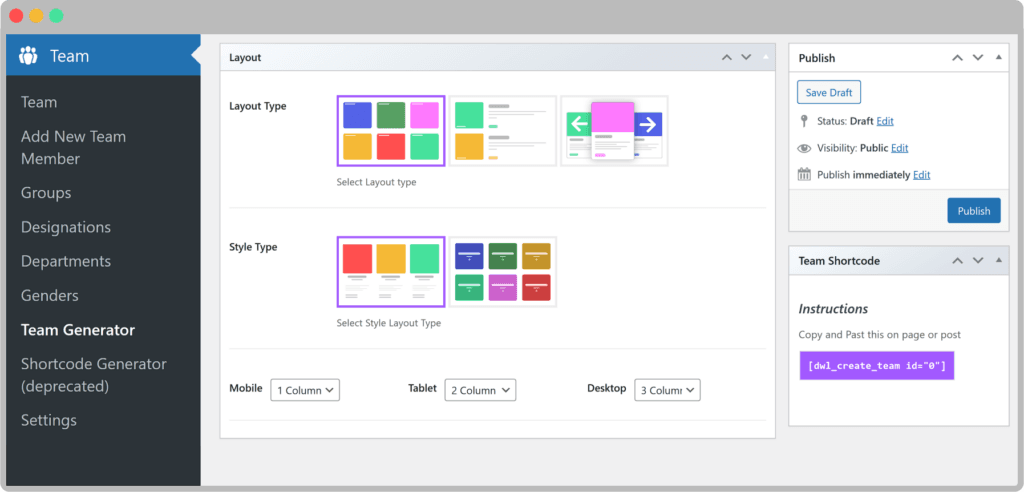The width and height of the screenshot is (1024, 492).
Task: Move Layout panel down with arrow icon
Action: coord(746,58)
